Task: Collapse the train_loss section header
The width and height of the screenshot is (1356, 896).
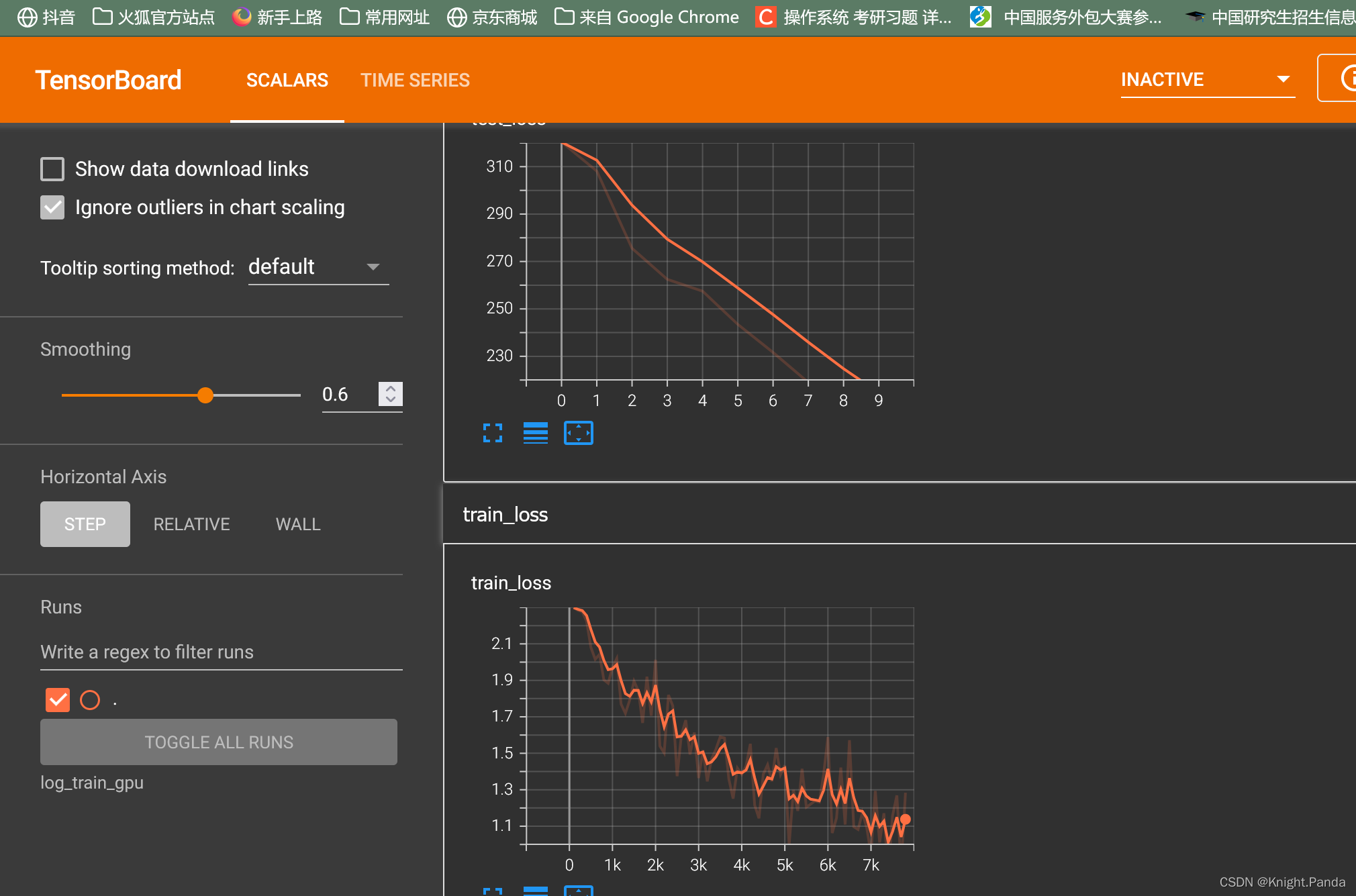Action: [900, 515]
